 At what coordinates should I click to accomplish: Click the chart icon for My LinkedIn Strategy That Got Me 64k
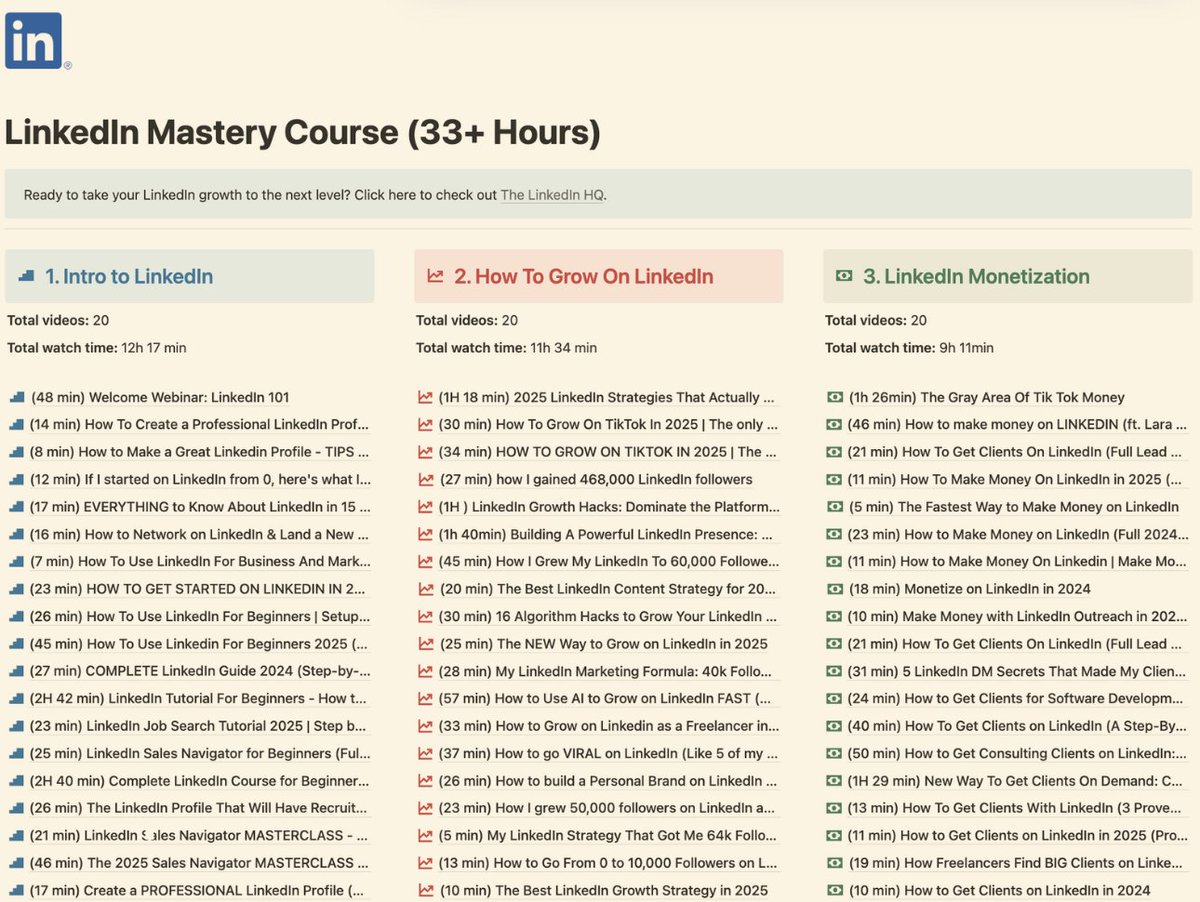click(x=425, y=835)
